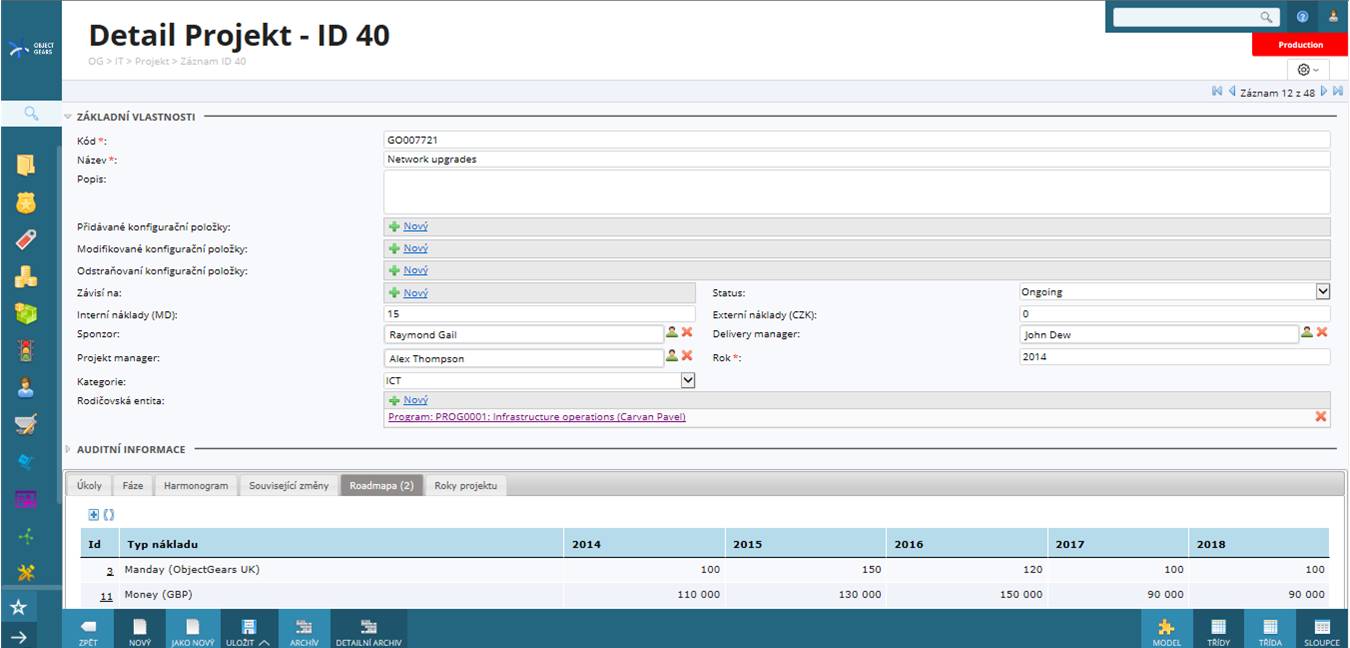Viewport: 1350px width, 648px height.
Task: Click the Třída button
Action: coord(1271,630)
